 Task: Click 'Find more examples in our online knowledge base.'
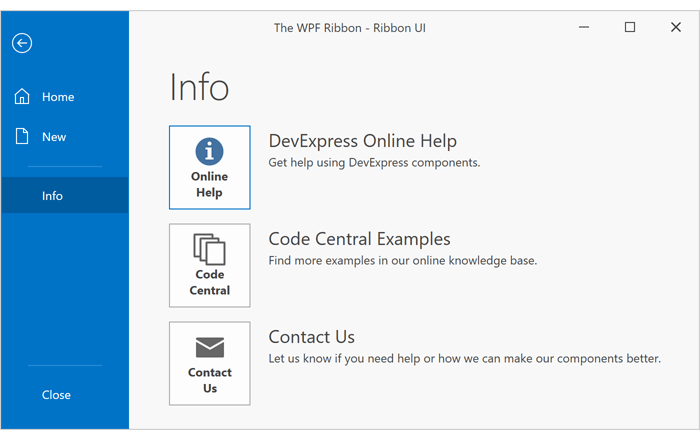tap(403, 261)
